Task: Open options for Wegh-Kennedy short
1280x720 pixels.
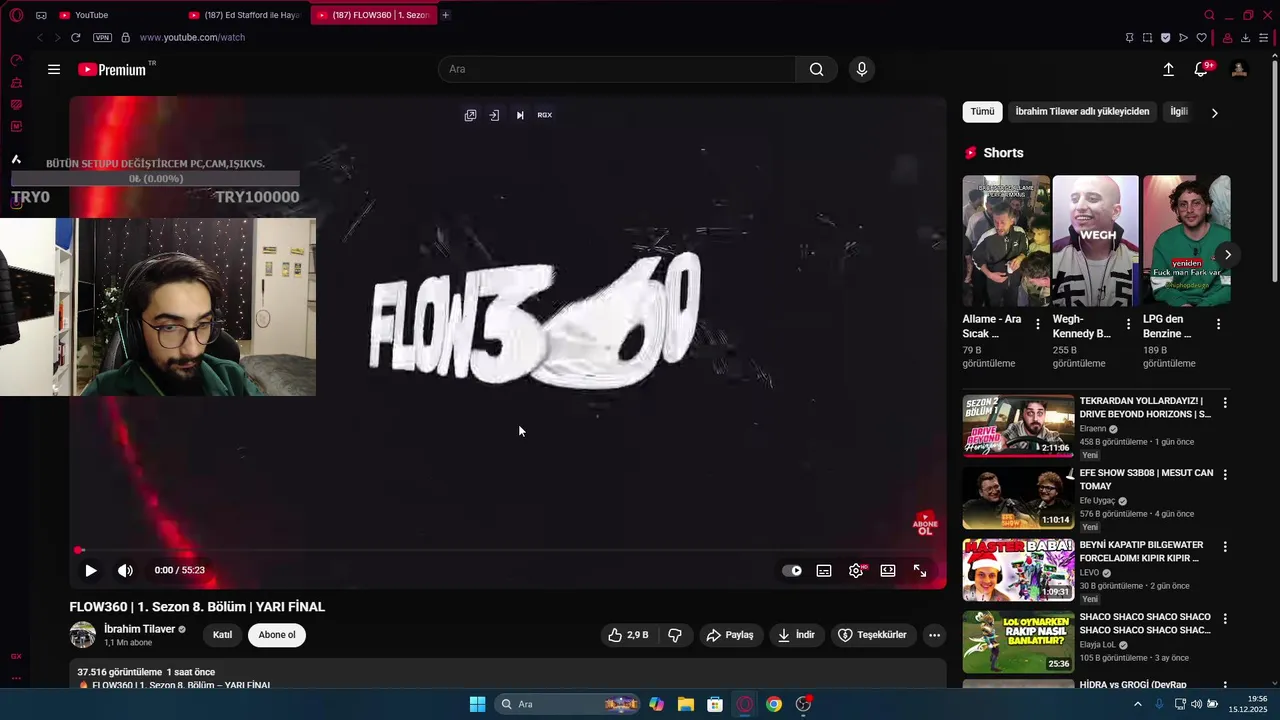Action: pyautogui.click(x=1128, y=324)
